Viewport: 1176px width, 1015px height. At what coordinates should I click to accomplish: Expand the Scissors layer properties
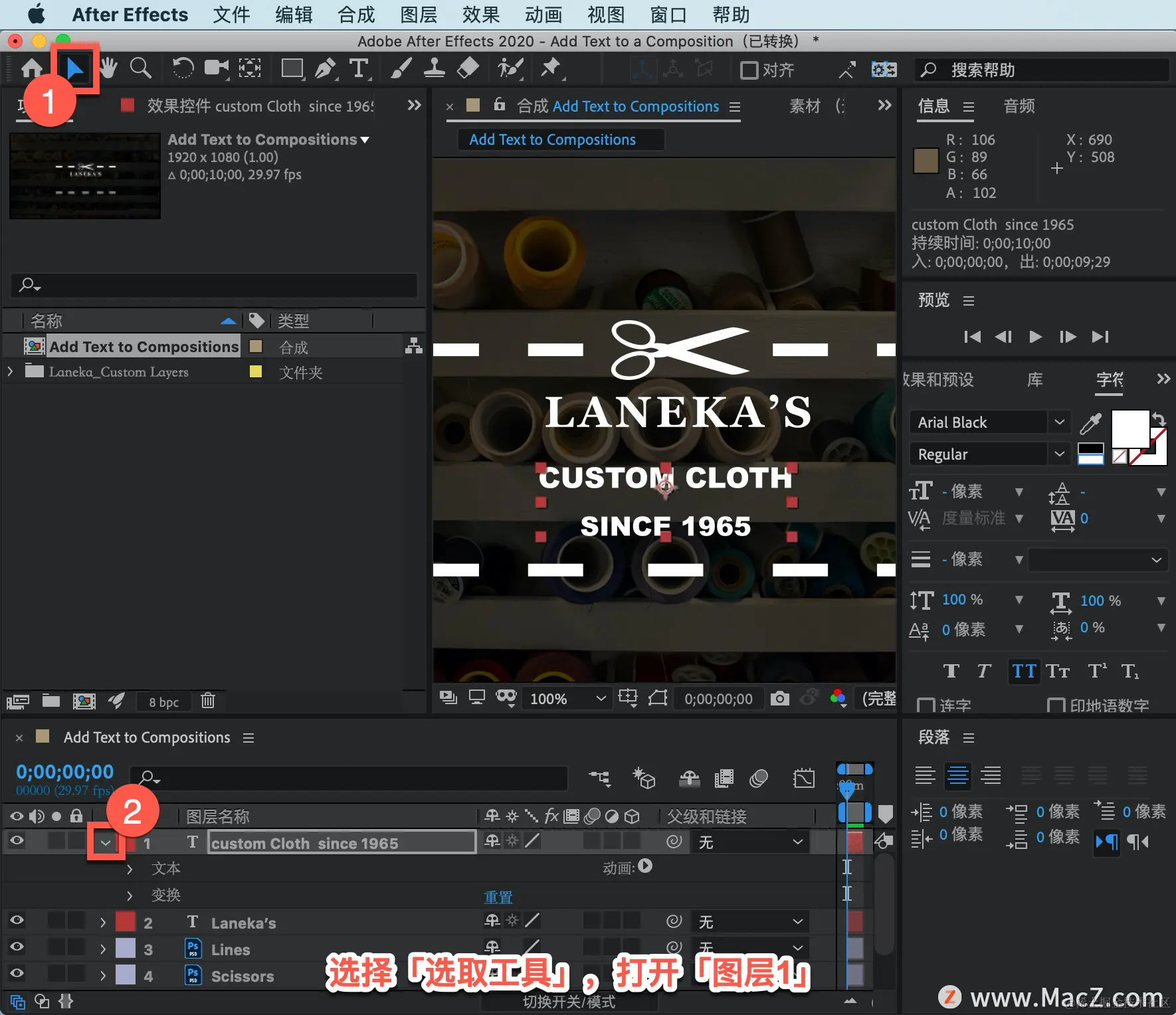(x=103, y=976)
